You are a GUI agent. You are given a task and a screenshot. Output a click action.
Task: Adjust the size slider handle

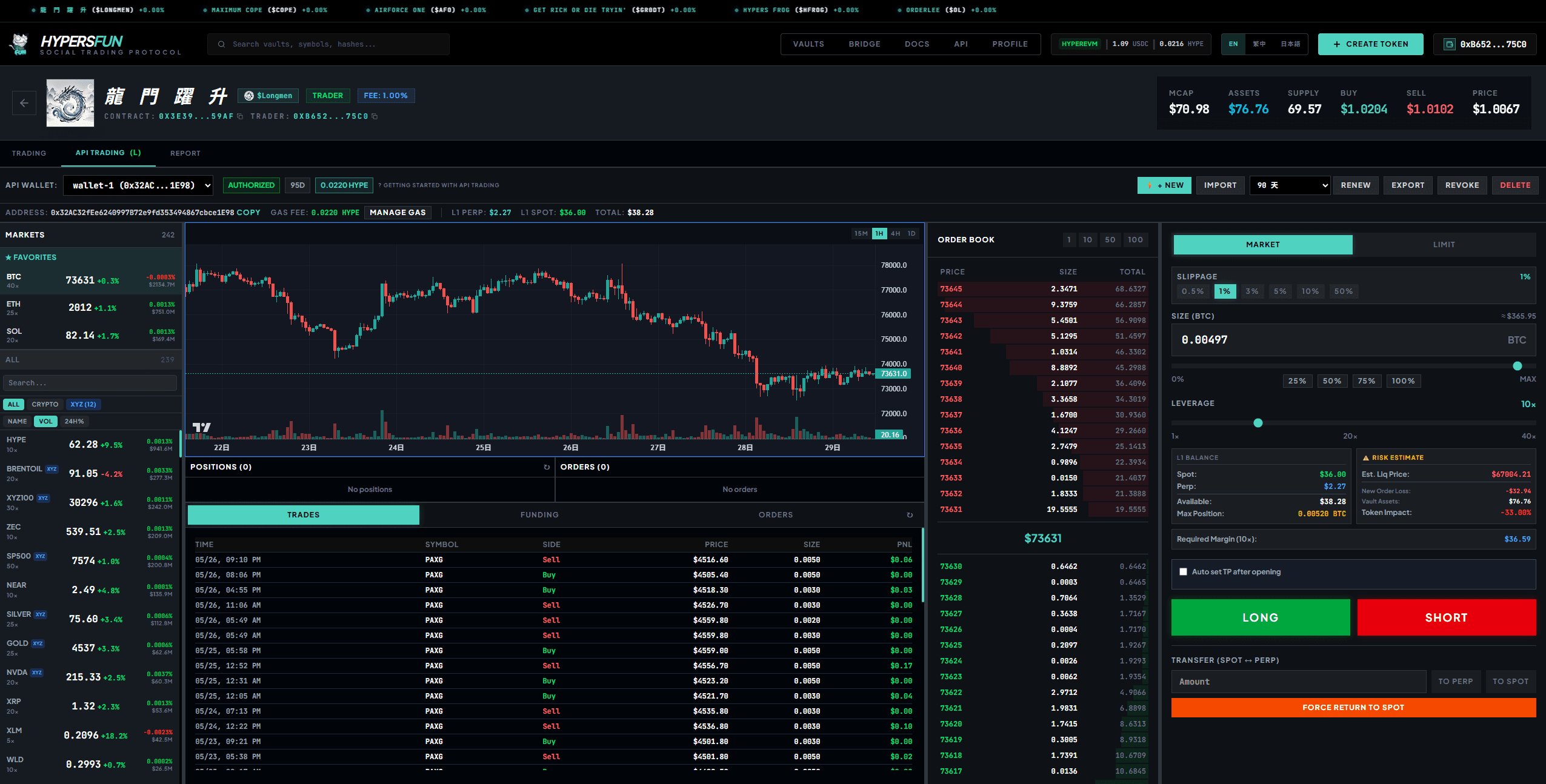tap(1518, 366)
